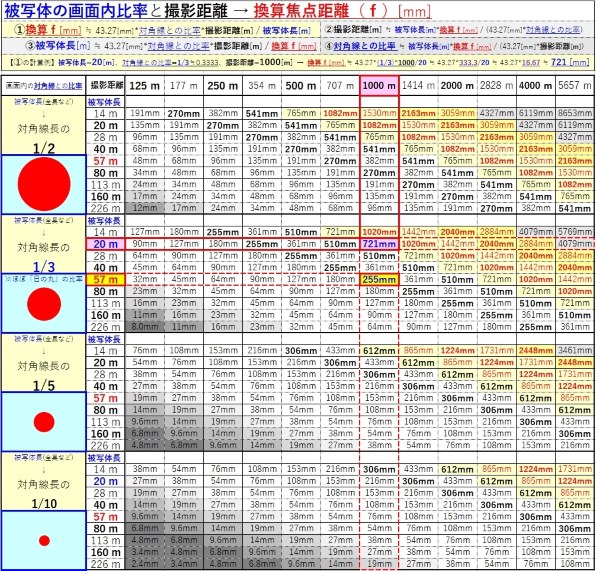The image size is (596, 571).
Task: Click the 換算焦点距離 title text
Action: 301,11
